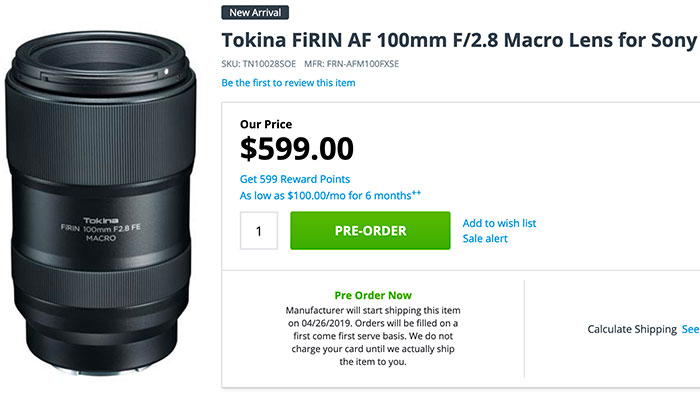Click the MFR FRN-AFM100FXSE text
The image size is (700, 393).
tap(351, 64)
